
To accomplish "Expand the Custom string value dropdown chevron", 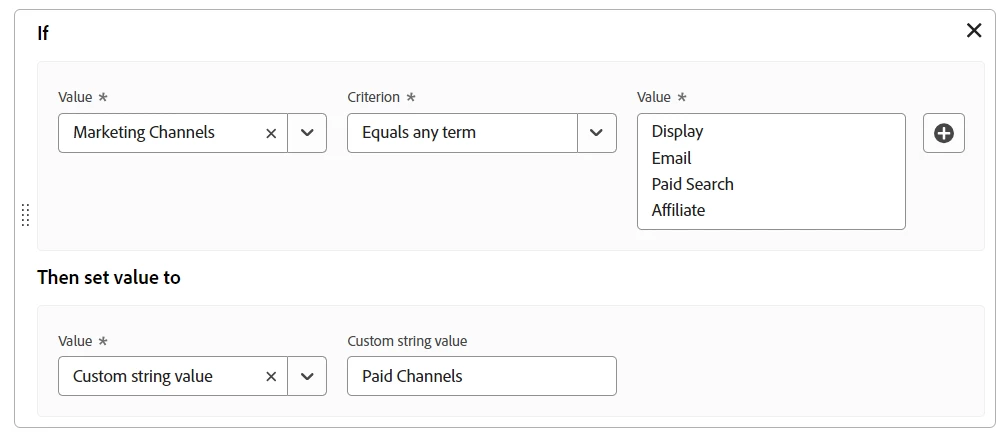I will tap(307, 377).
